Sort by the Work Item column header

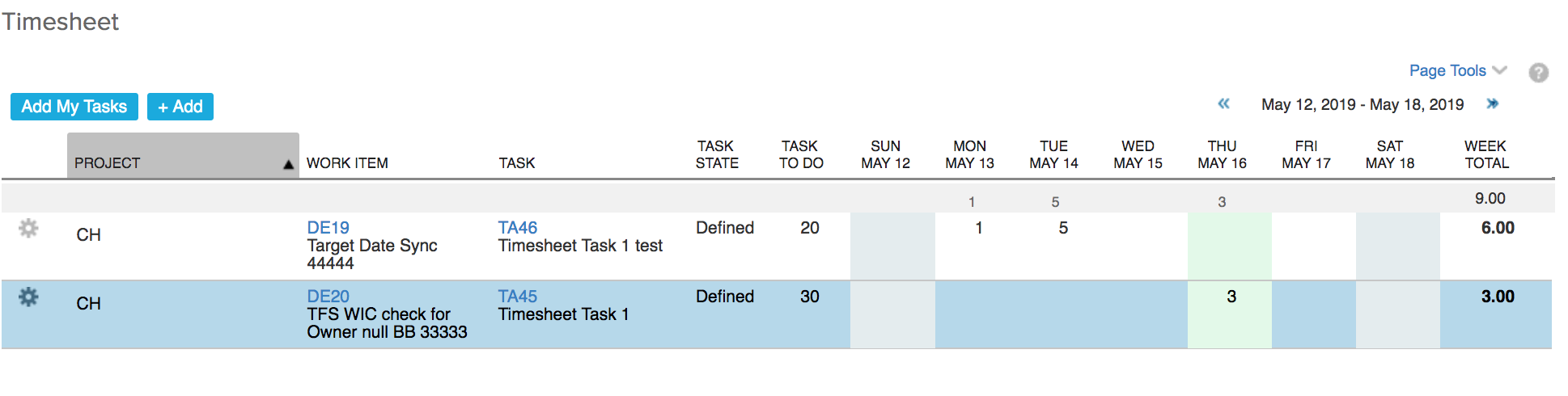pos(347,163)
